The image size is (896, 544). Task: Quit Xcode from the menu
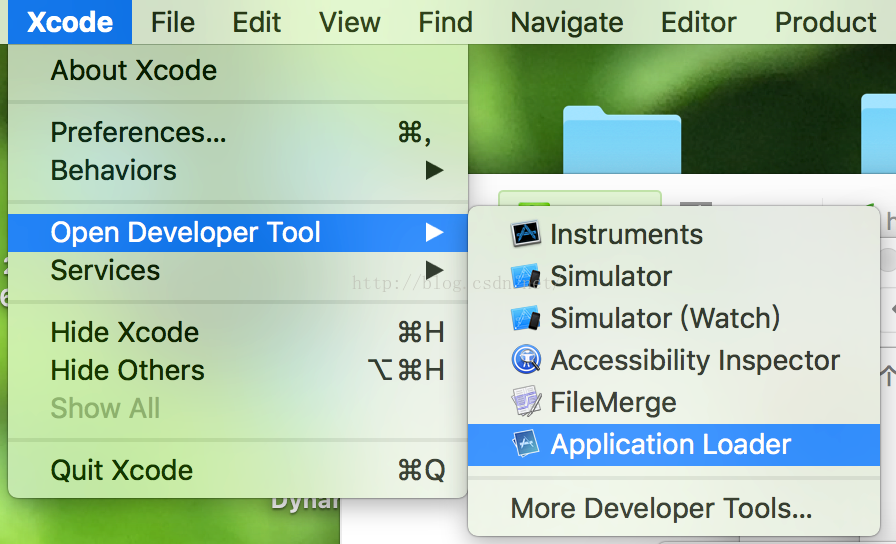122,471
